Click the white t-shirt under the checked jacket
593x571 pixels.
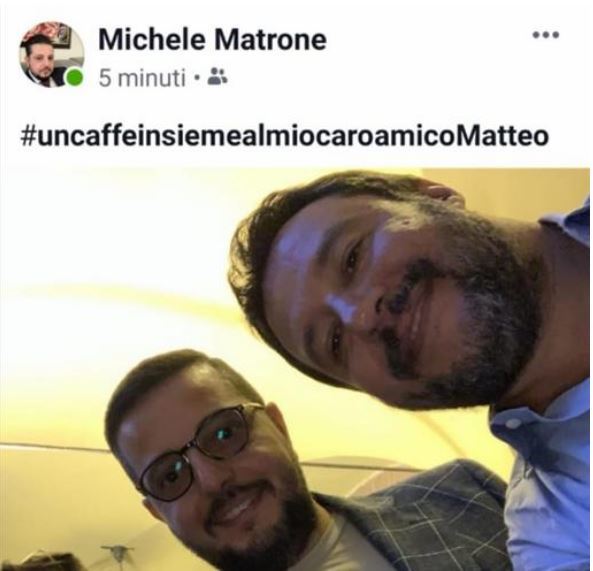[x=342, y=546]
